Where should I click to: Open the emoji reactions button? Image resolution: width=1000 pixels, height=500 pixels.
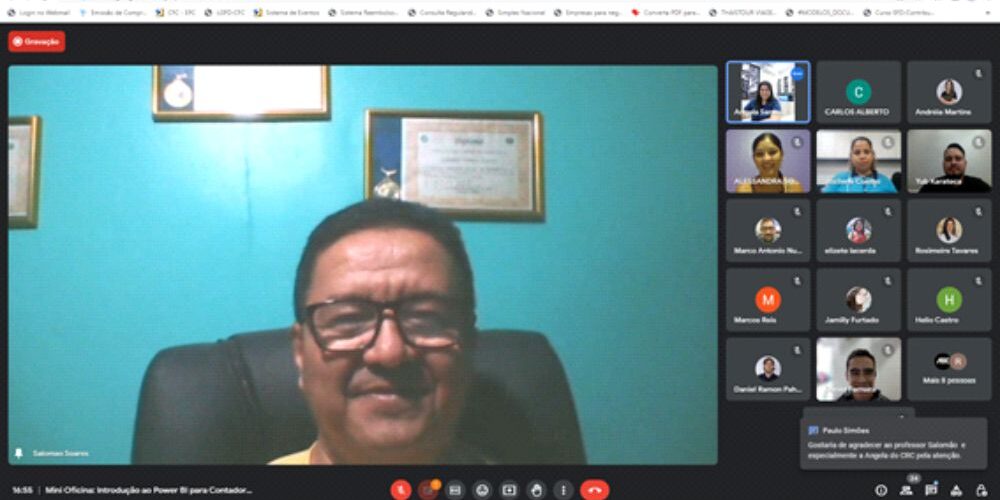483,490
